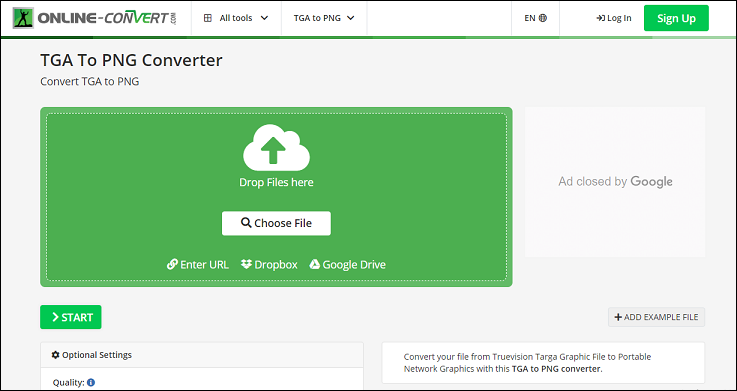Viewport: 737px width, 391px height.
Task: Click the gear icon next to Optional Settings
Action: (55, 355)
